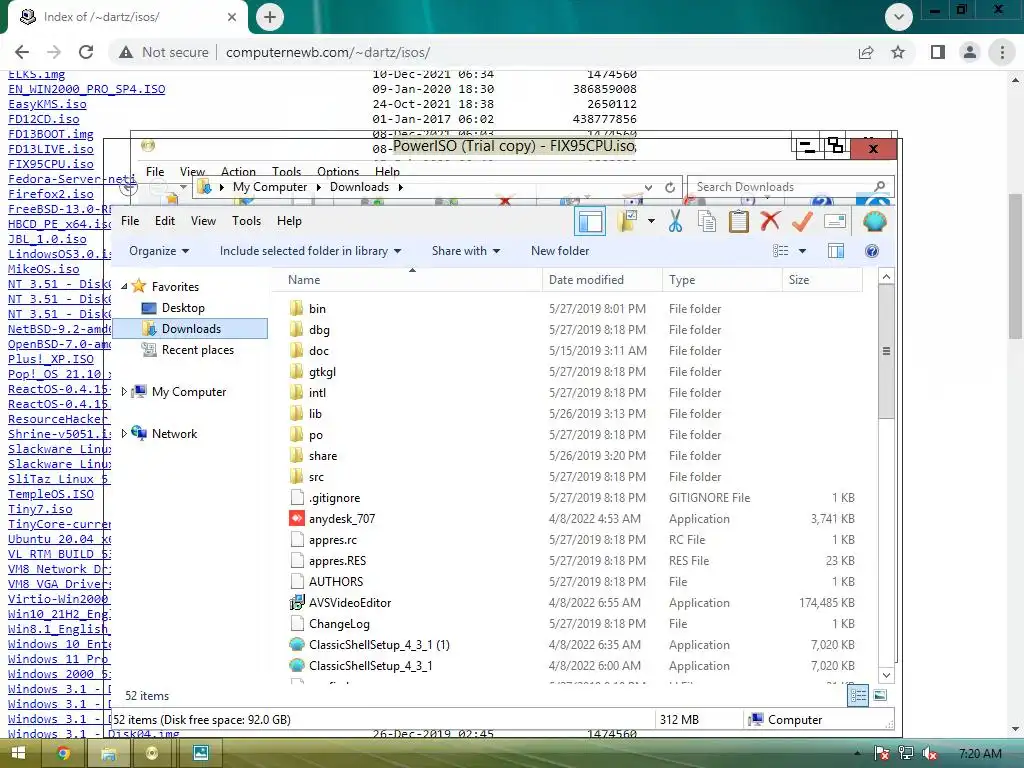This screenshot has height=768, width=1024.
Task: Select Desktop in Favorites
Action: coord(183,308)
